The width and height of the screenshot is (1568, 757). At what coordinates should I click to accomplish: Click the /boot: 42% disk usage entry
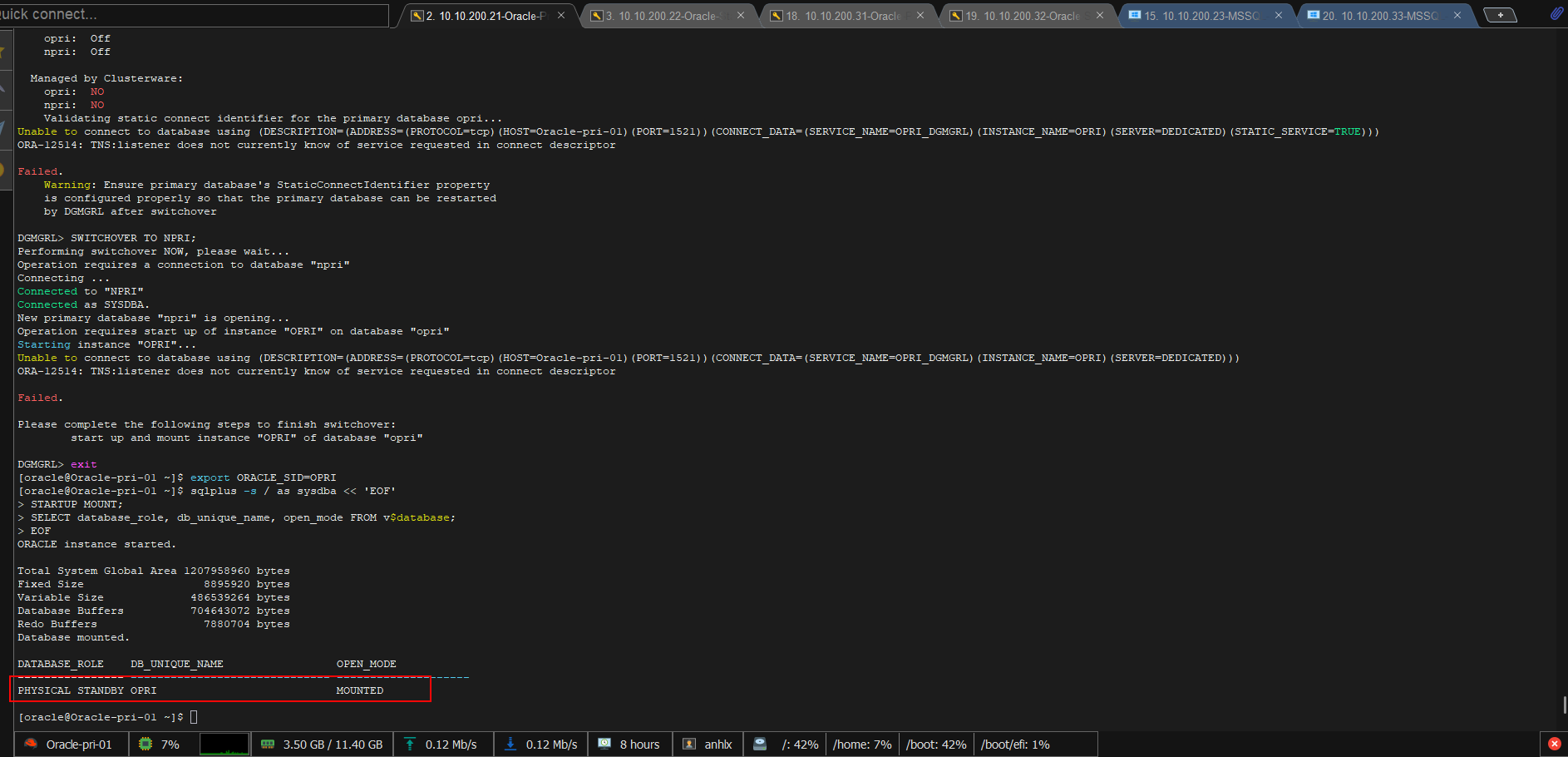(936, 745)
